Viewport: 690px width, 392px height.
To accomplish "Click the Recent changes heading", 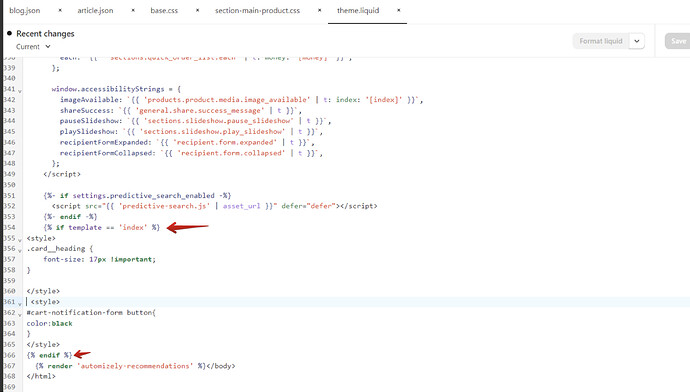I will [x=45, y=34].
